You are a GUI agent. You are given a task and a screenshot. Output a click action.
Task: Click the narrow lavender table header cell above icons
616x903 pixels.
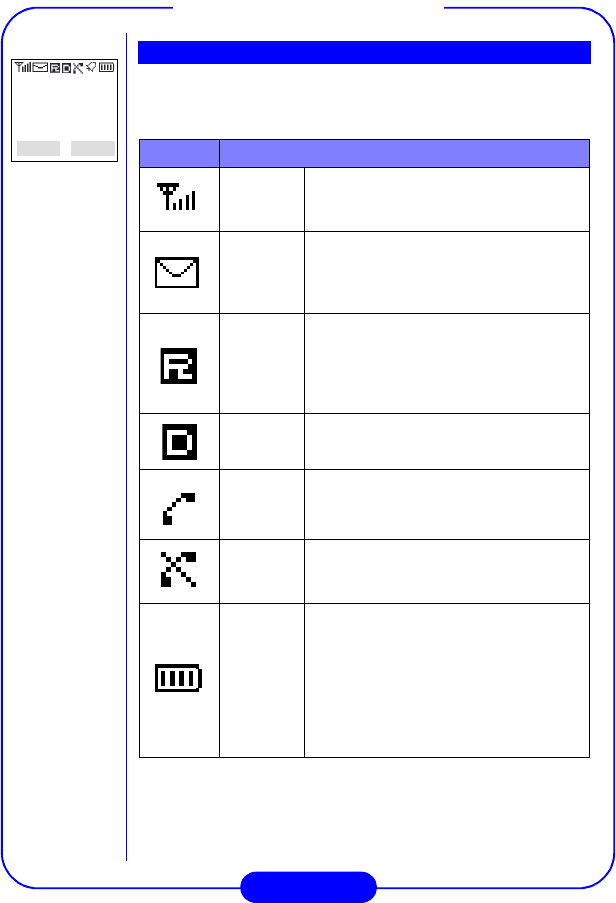click(179, 153)
